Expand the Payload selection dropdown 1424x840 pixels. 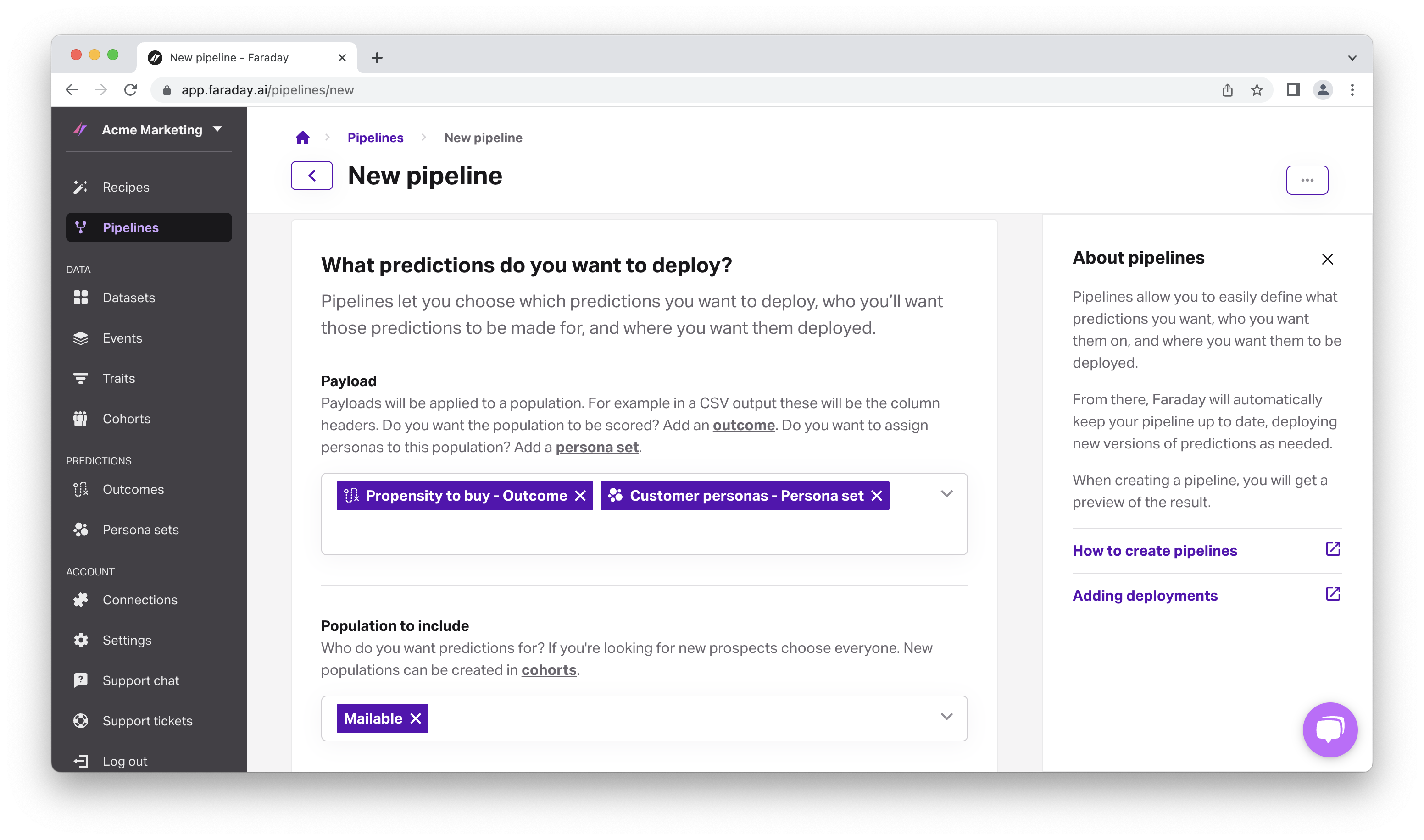pyautogui.click(x=946, y=494)
